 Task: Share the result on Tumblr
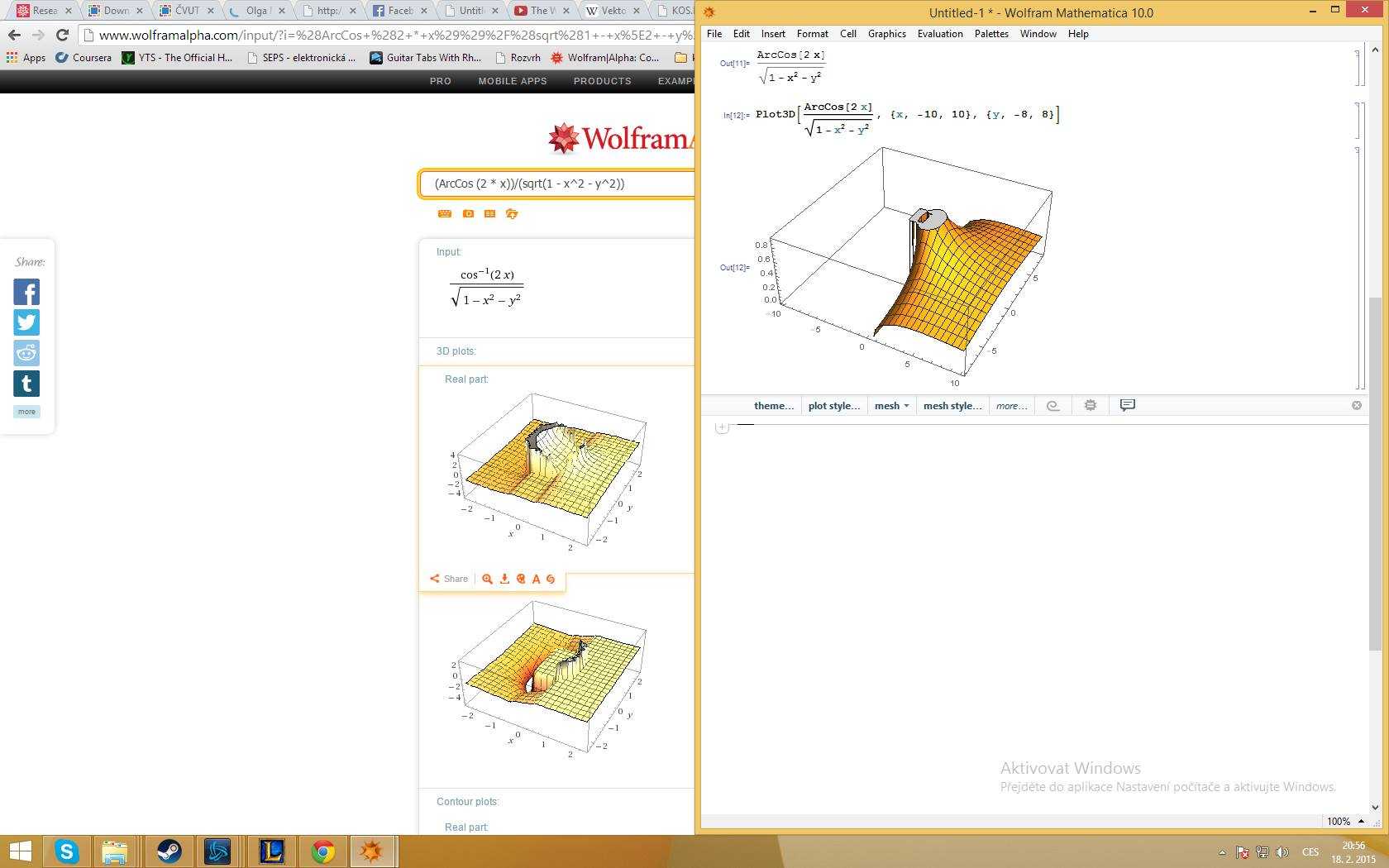[x=26, y=384]
